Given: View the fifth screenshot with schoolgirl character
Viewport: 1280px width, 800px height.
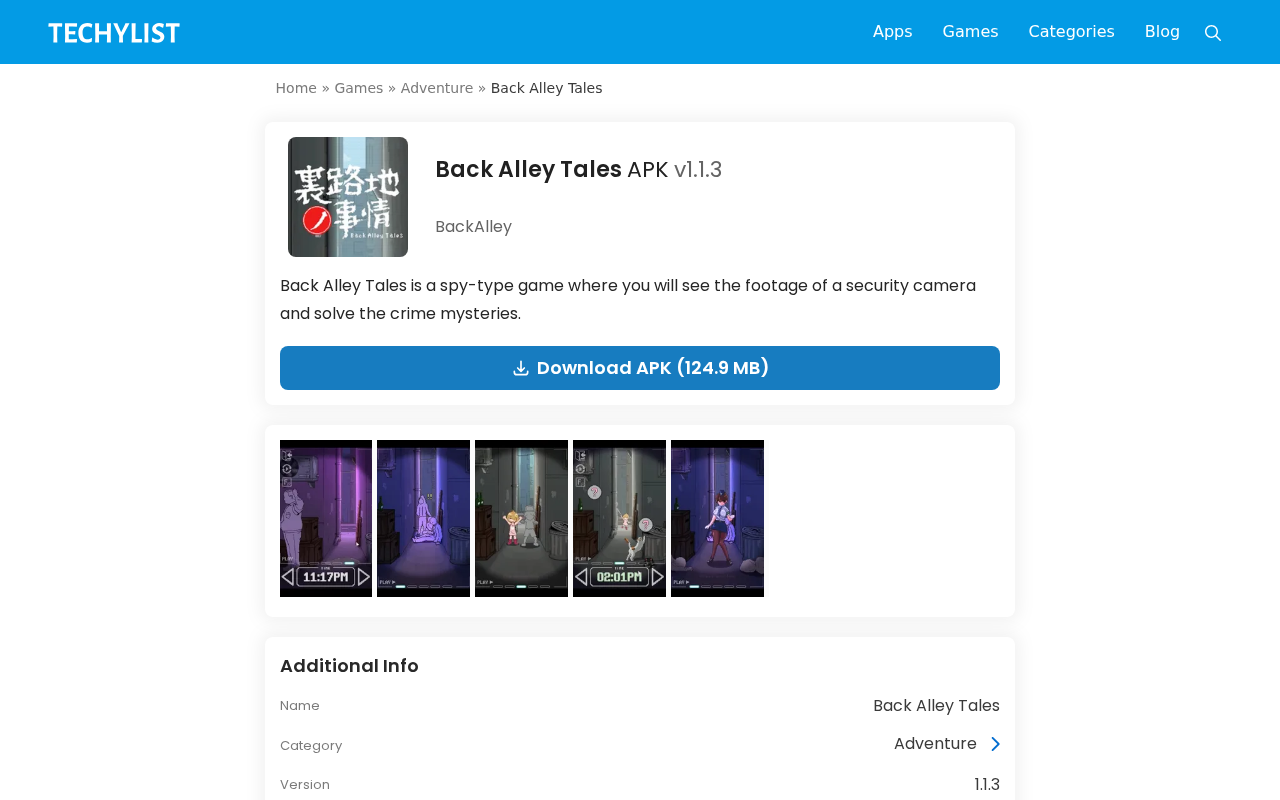Looking at the screenshot, I should click(x=717, y=518).
